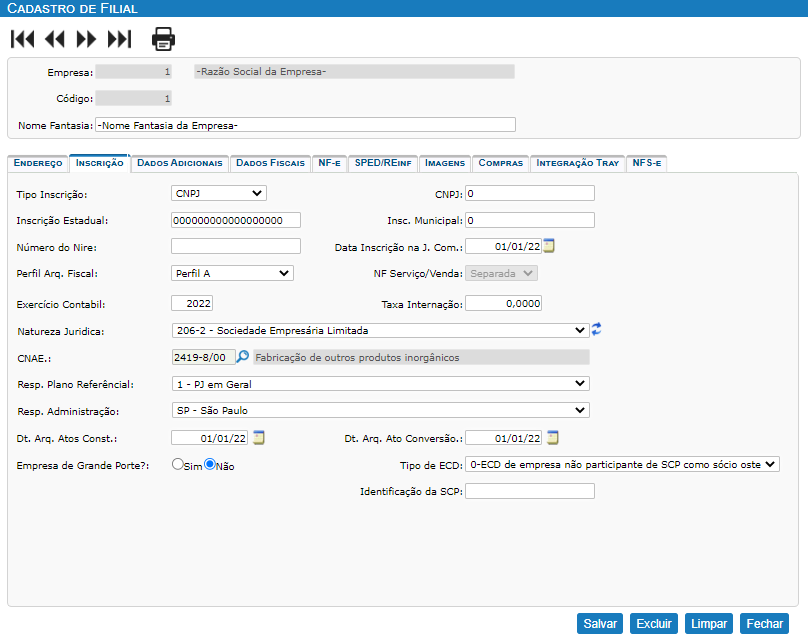The height and width of the screenshot is (642, 808).
Task: Expand the Natureza Jurídica dropdown
Action: coord(380,330)
